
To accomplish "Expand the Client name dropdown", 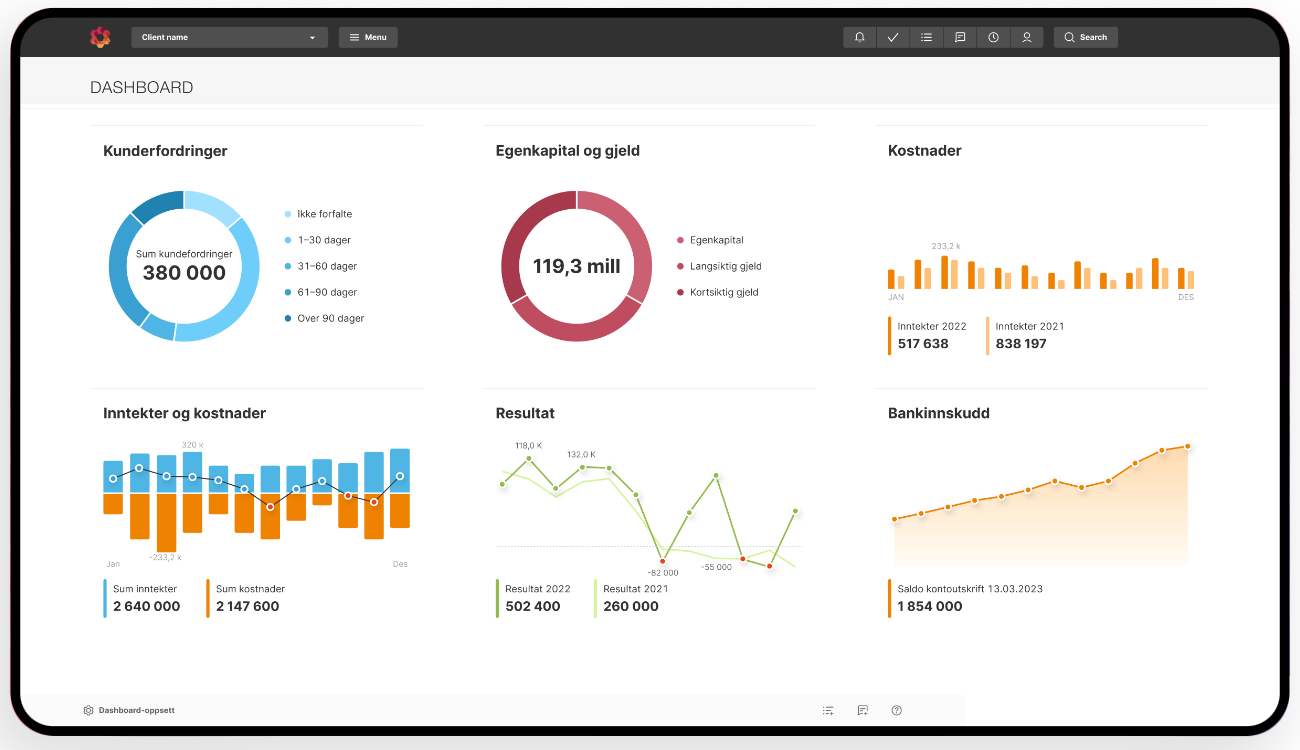I will pos(229,37).
